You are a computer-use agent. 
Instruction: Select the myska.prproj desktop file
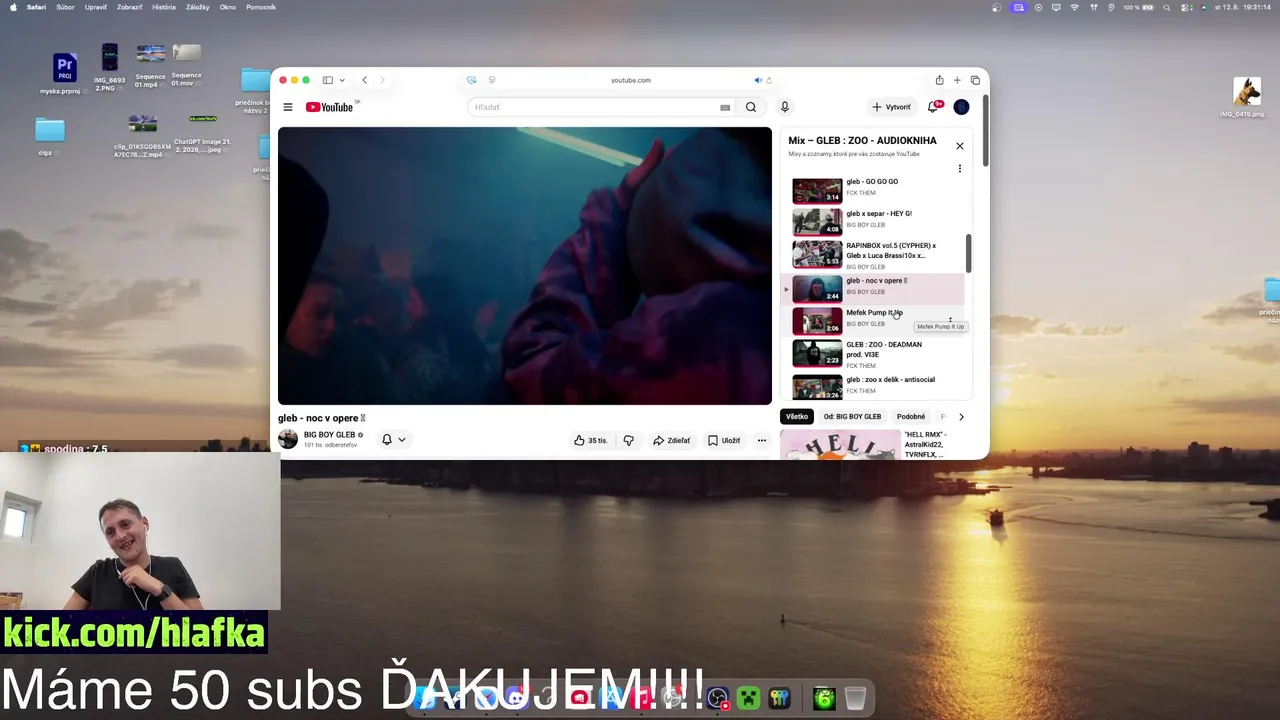pyautogui.click(x=64, y=73)
